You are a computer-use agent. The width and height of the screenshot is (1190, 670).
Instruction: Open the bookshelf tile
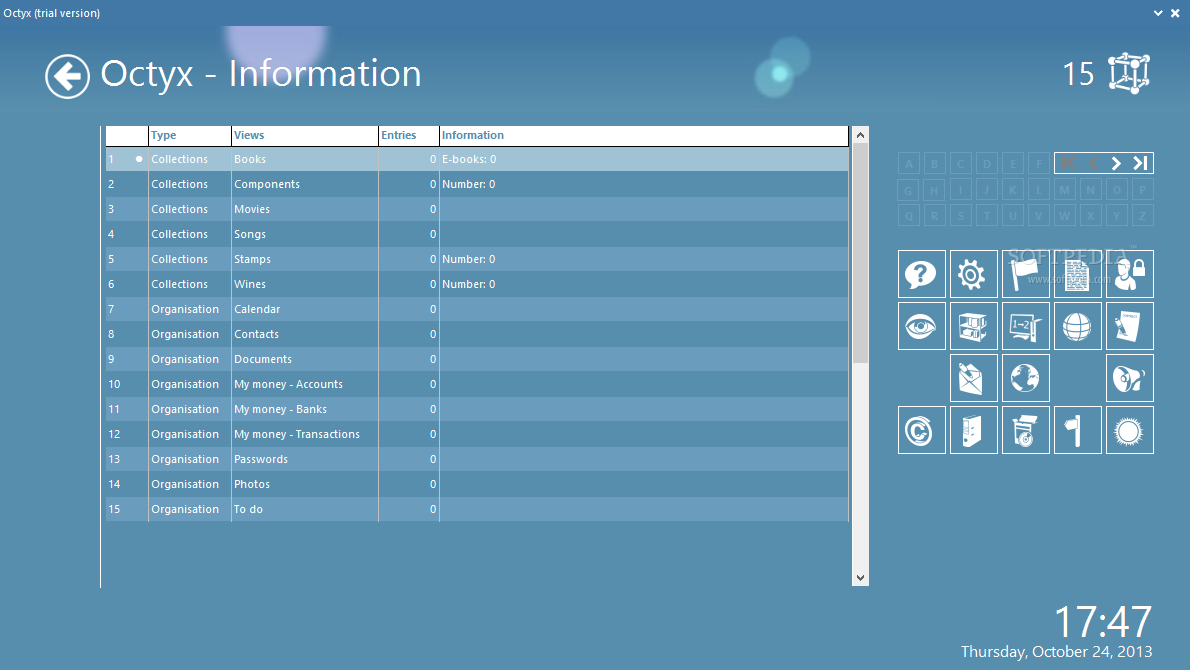974,326
